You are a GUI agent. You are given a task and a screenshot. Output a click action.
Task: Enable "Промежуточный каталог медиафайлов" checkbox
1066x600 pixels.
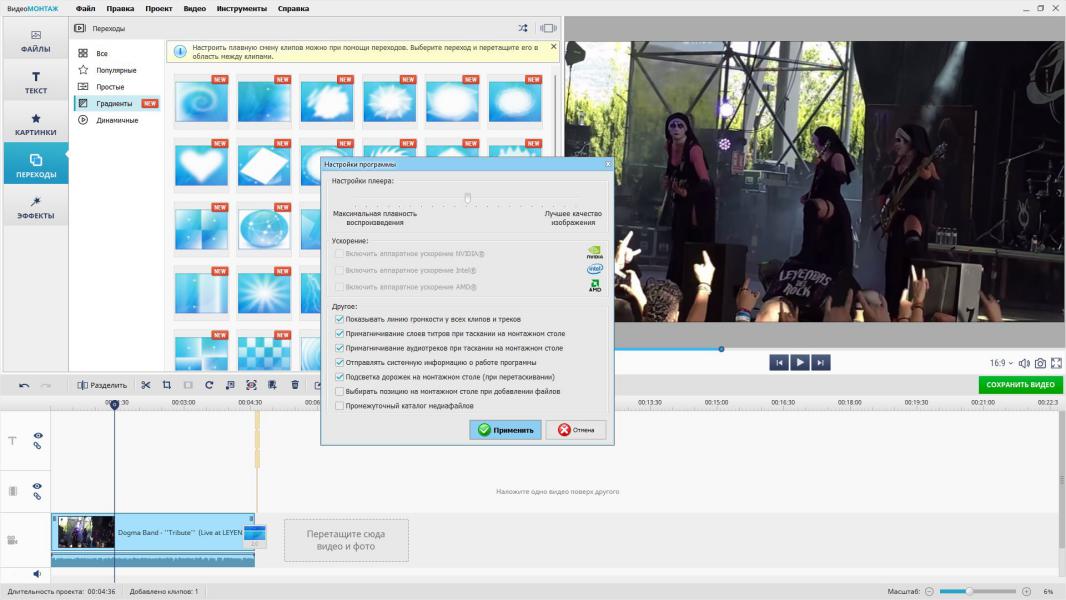point(340,406)
